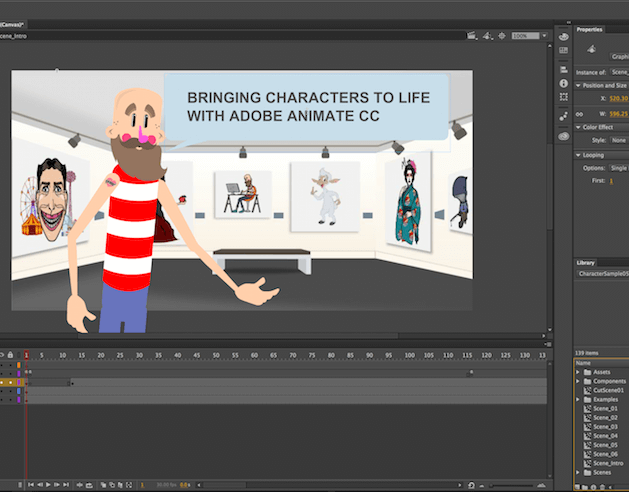Click the Center Frame timeline icon
This screenshot has width=629, height=492.
coord(80,485)
